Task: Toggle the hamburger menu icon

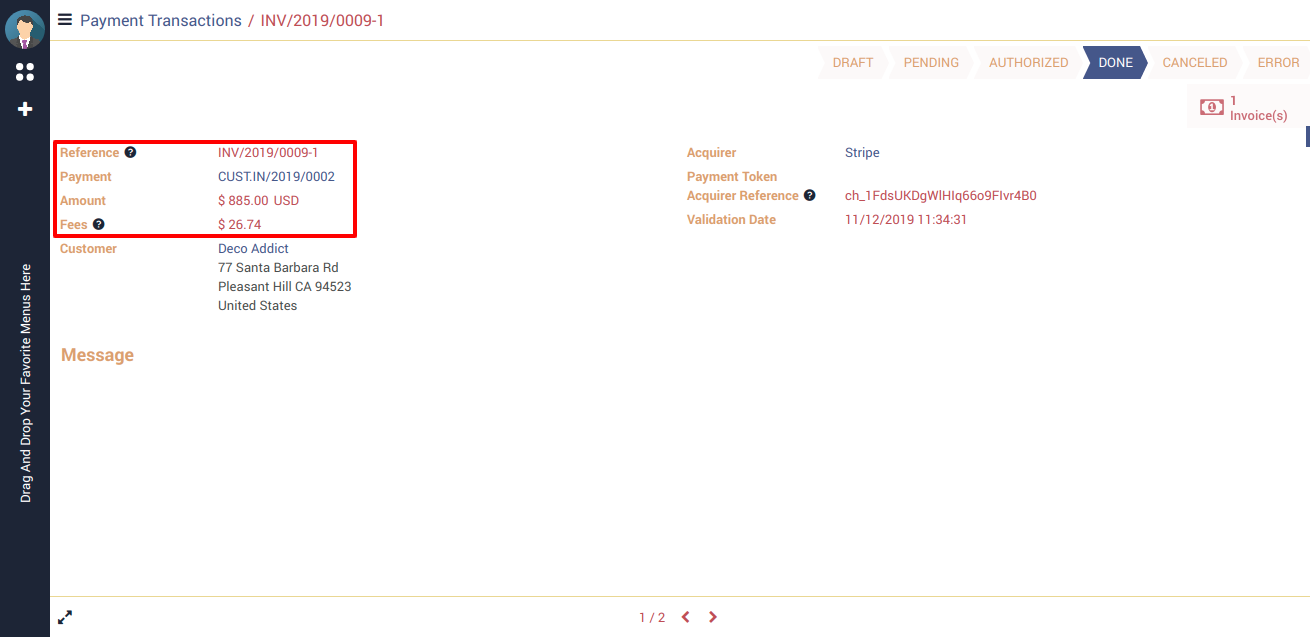Action: coord(65,19)
